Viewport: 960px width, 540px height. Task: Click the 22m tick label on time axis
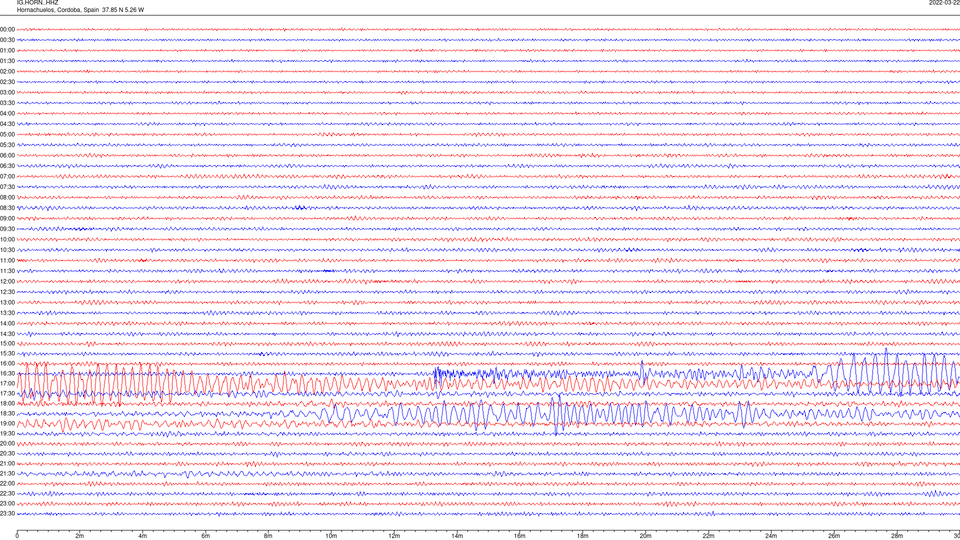click(x=708, y=536)
